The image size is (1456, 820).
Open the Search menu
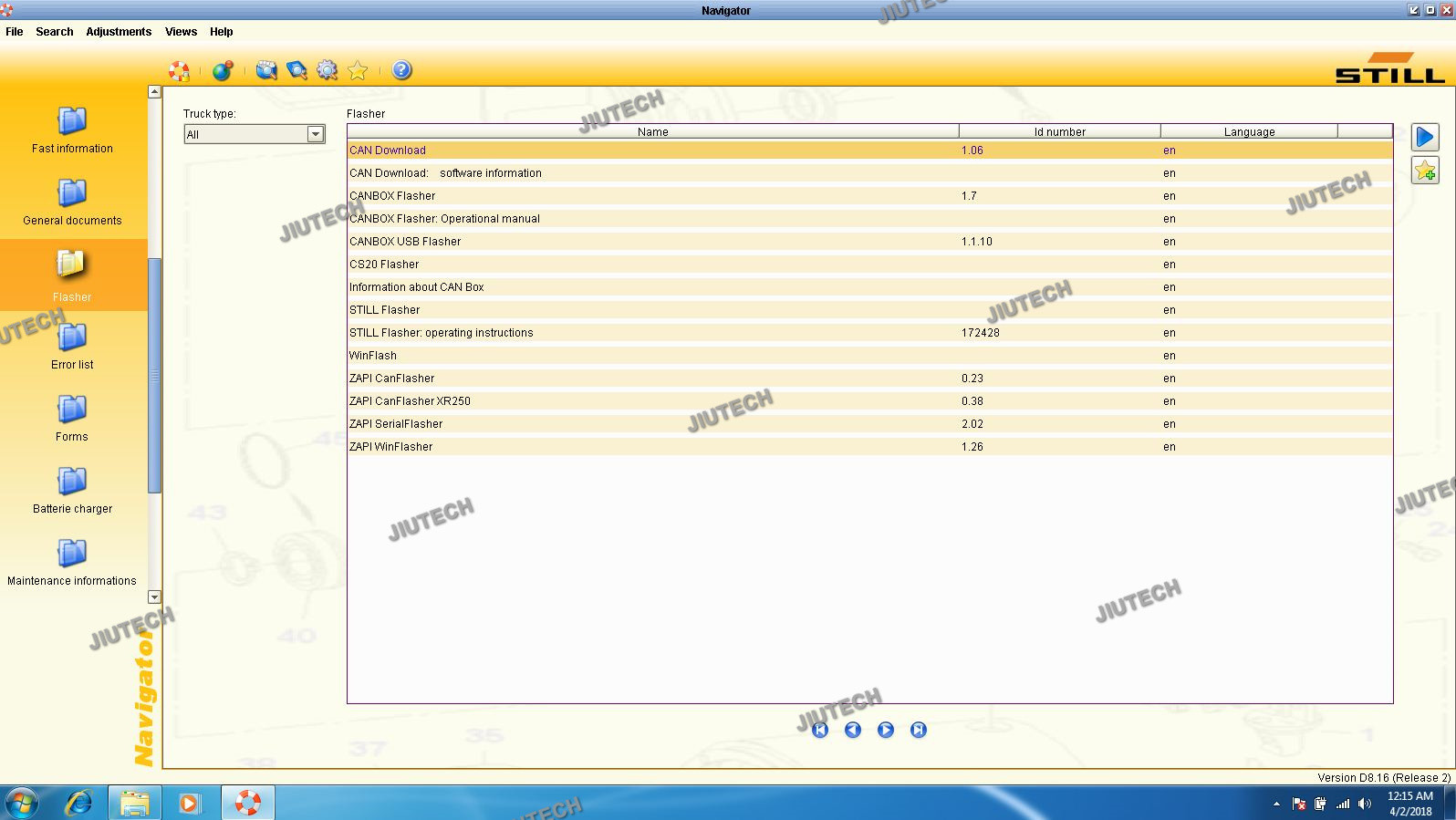click(x=55, y=31)
